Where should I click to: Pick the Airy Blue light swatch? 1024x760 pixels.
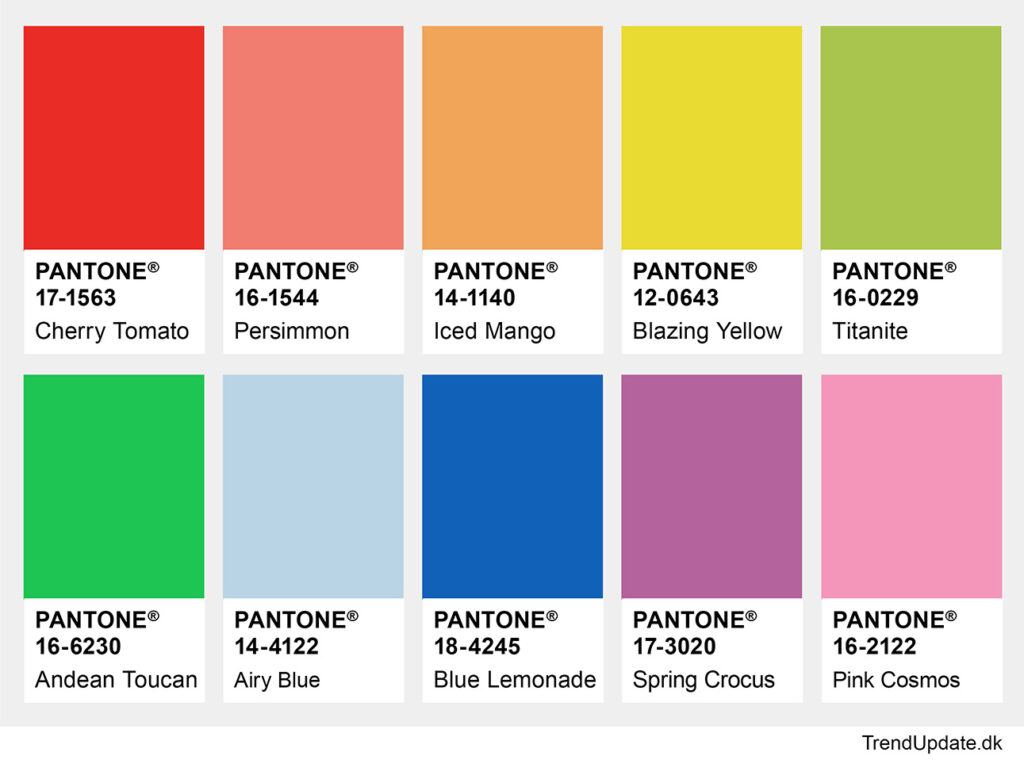pyautogui.click(x=313, y=486)
